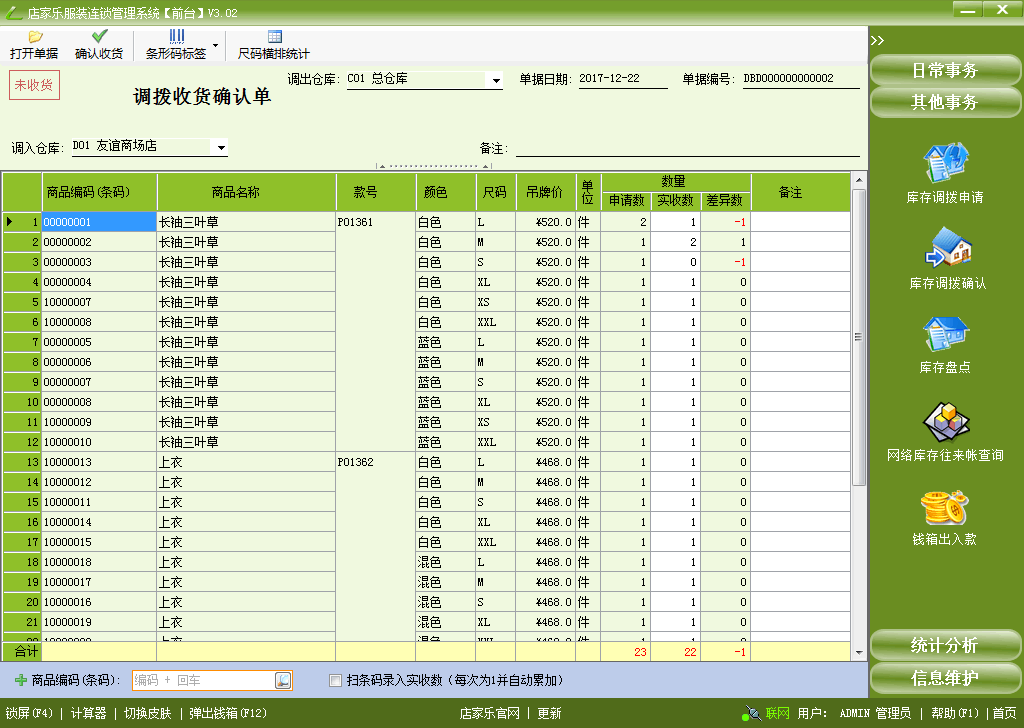This screenshot has width=1024, height=728.
Task: Click scrollbar up arrow of table
Action: click(859, 180)
